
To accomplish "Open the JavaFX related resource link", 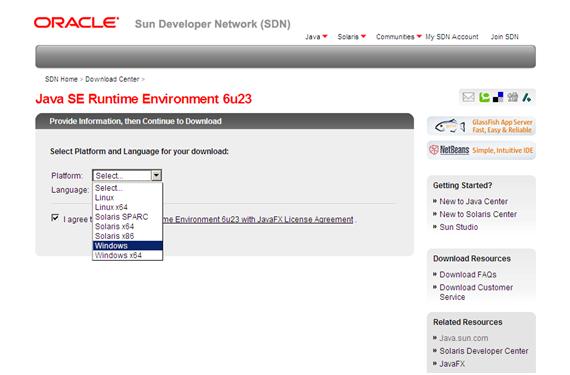I will 452,364.
